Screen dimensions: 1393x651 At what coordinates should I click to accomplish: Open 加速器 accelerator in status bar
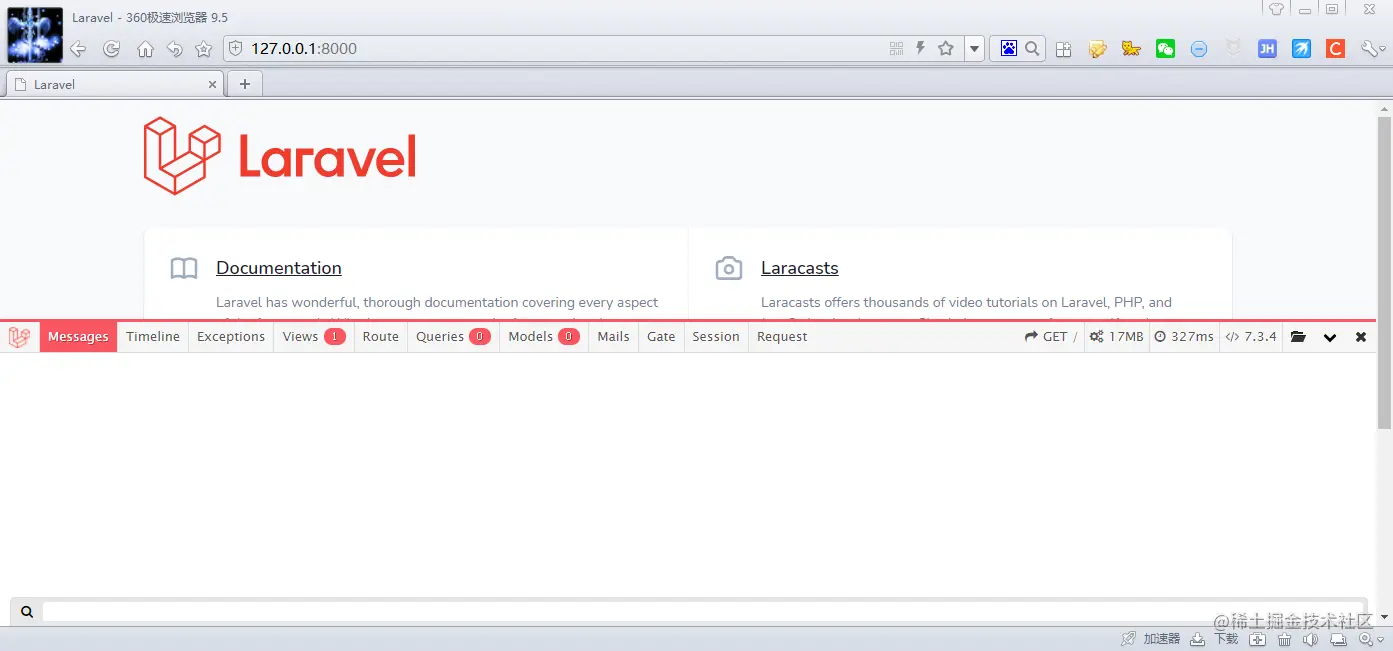(1151, 639)
